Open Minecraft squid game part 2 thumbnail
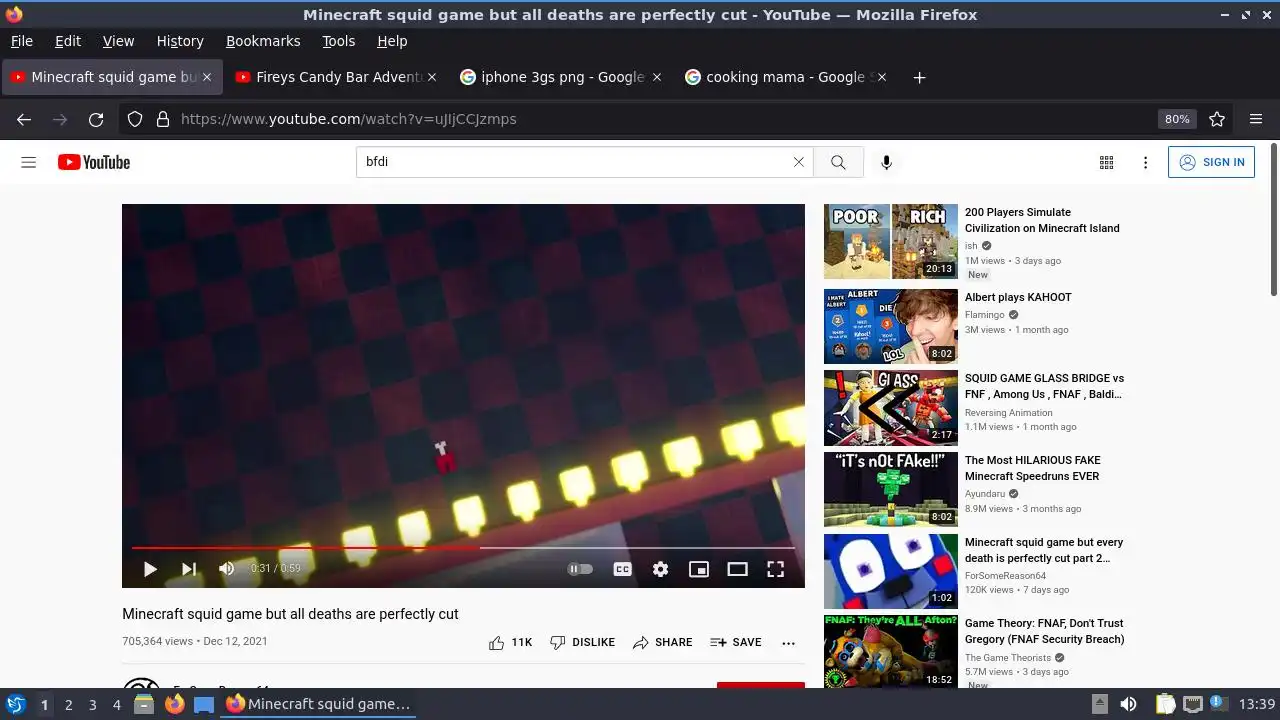This screenshot has width=1280, height=720. (891, 571)
